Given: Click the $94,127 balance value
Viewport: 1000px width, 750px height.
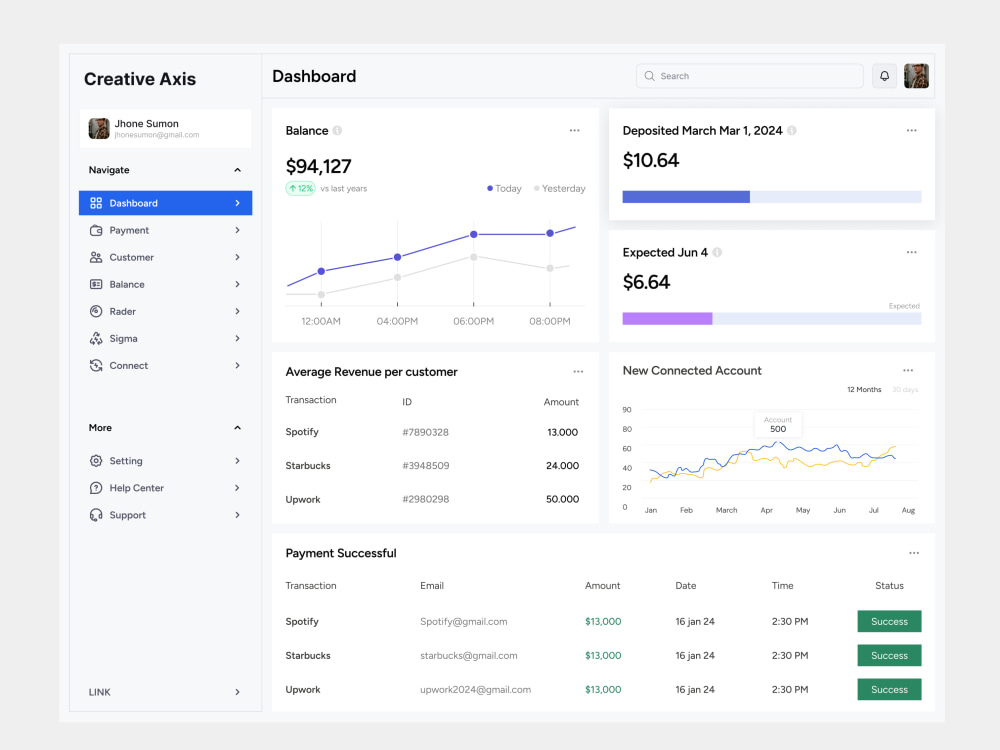Looking at the screenshot, I should pos(318,166).
